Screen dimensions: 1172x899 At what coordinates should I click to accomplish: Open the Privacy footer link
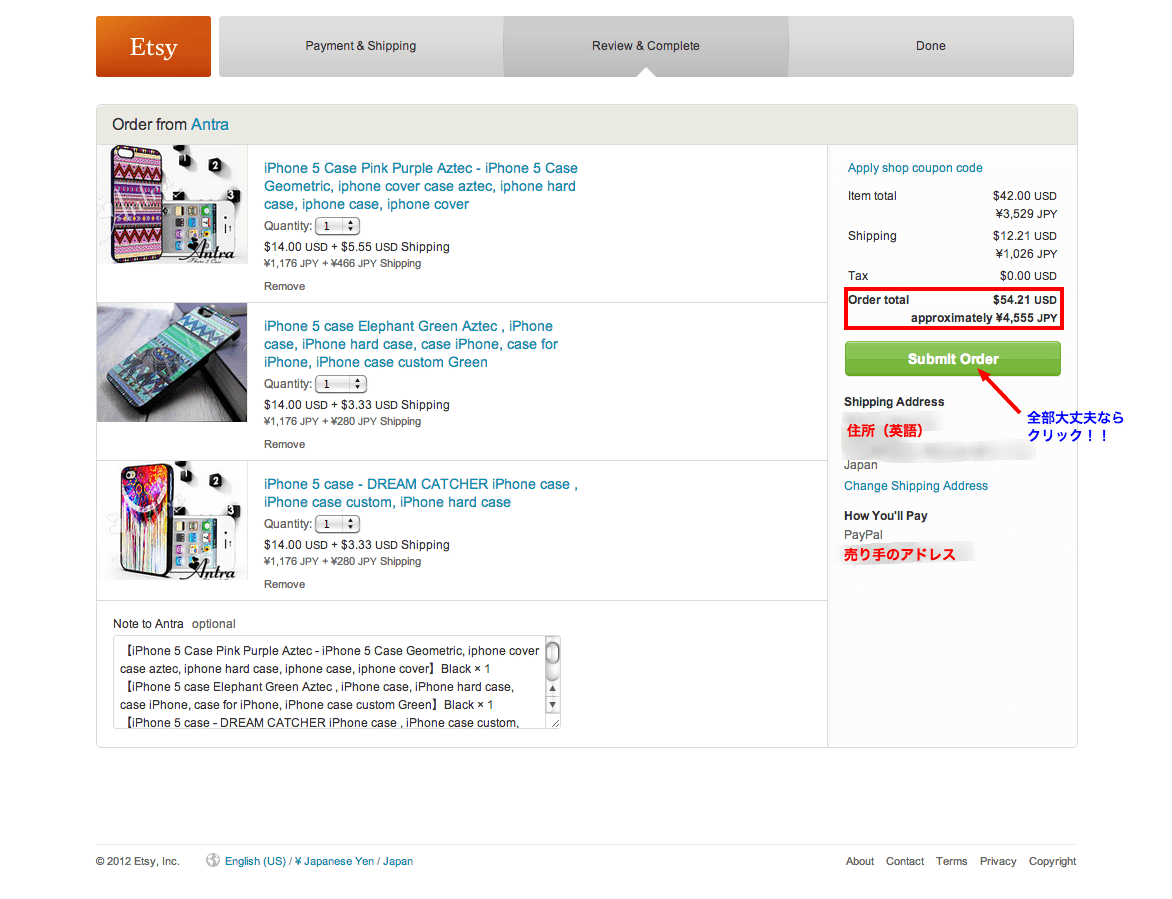[x=998, y=861]
